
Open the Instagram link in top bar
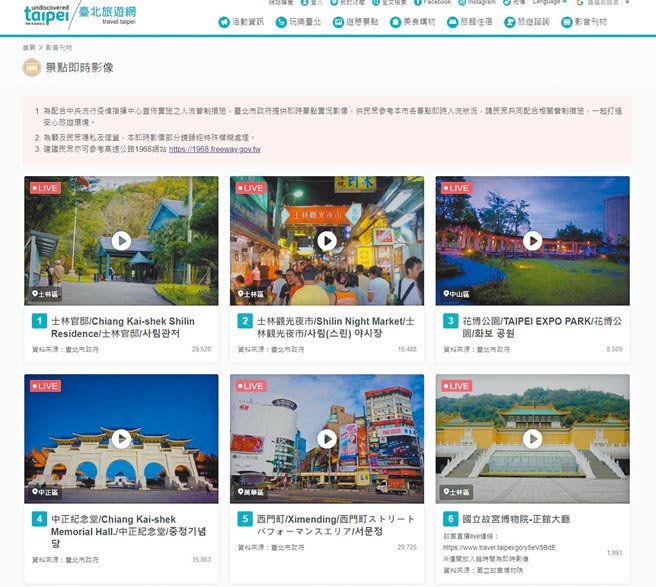coord(477,3)
